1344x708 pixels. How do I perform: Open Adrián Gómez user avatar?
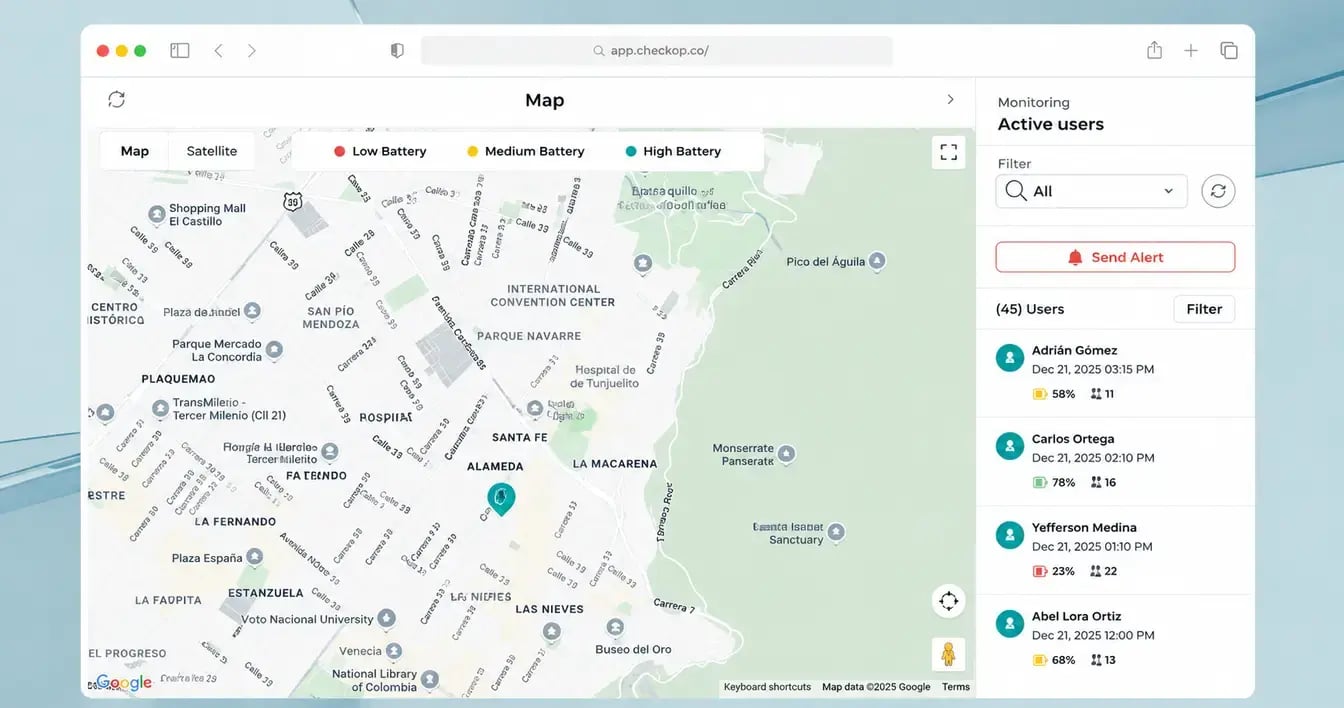pos(1010,357)
